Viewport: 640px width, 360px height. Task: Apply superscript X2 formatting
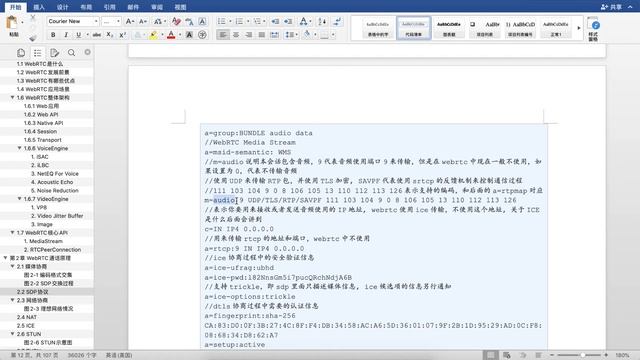coord(122,35)
